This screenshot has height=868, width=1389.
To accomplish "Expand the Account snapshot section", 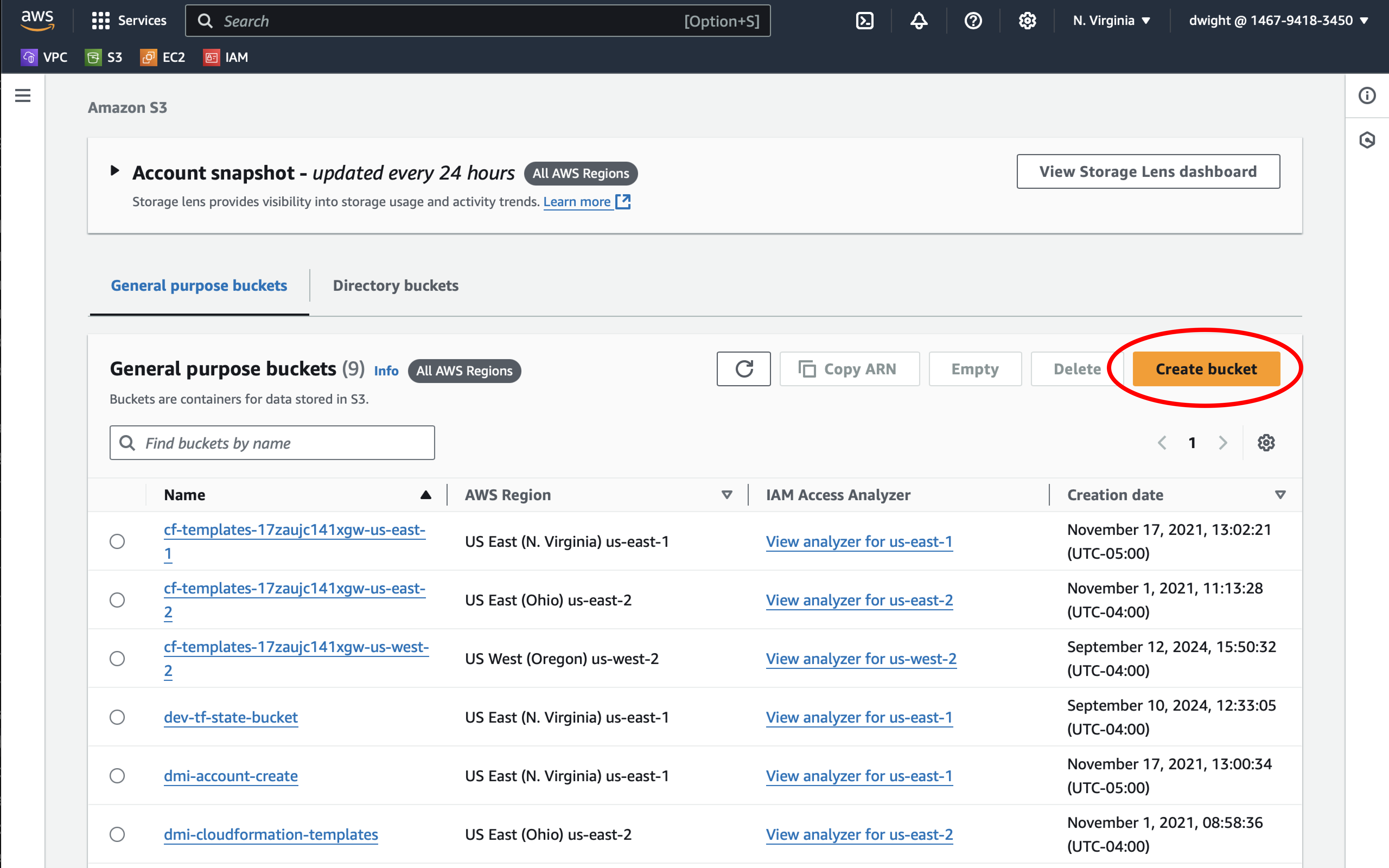I will click(115, 171).
